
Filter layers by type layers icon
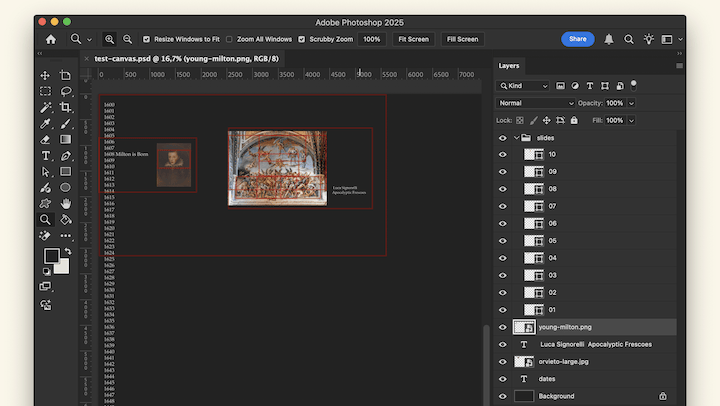pyautogui.click(x=590, y=86)
